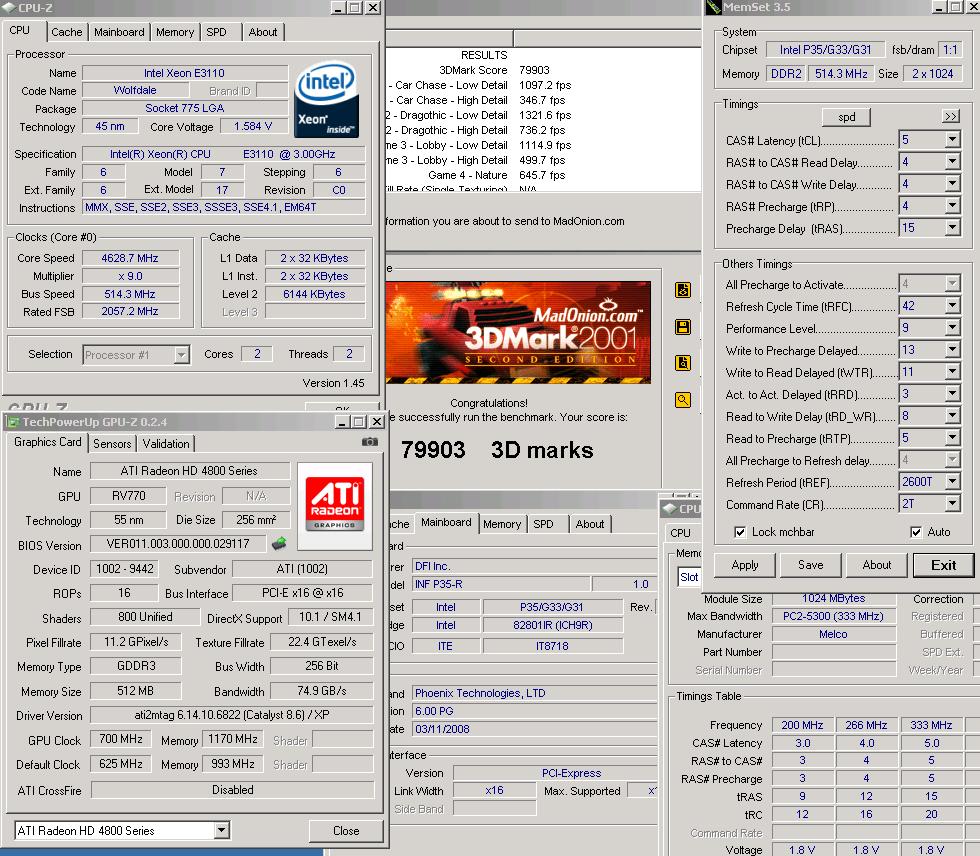The width and height of the screenshot is (980, 856).
Task: Click the ATI Radeon logo in GPU-Z
Action: 334,505
